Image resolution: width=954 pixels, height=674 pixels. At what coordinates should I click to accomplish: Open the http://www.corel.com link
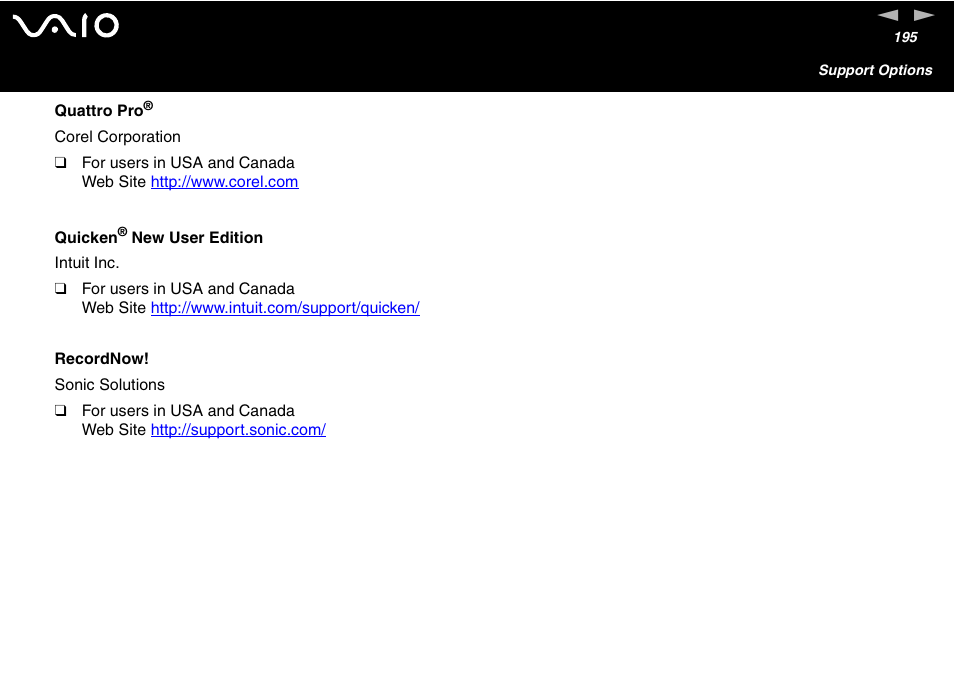tap(225, 182)
